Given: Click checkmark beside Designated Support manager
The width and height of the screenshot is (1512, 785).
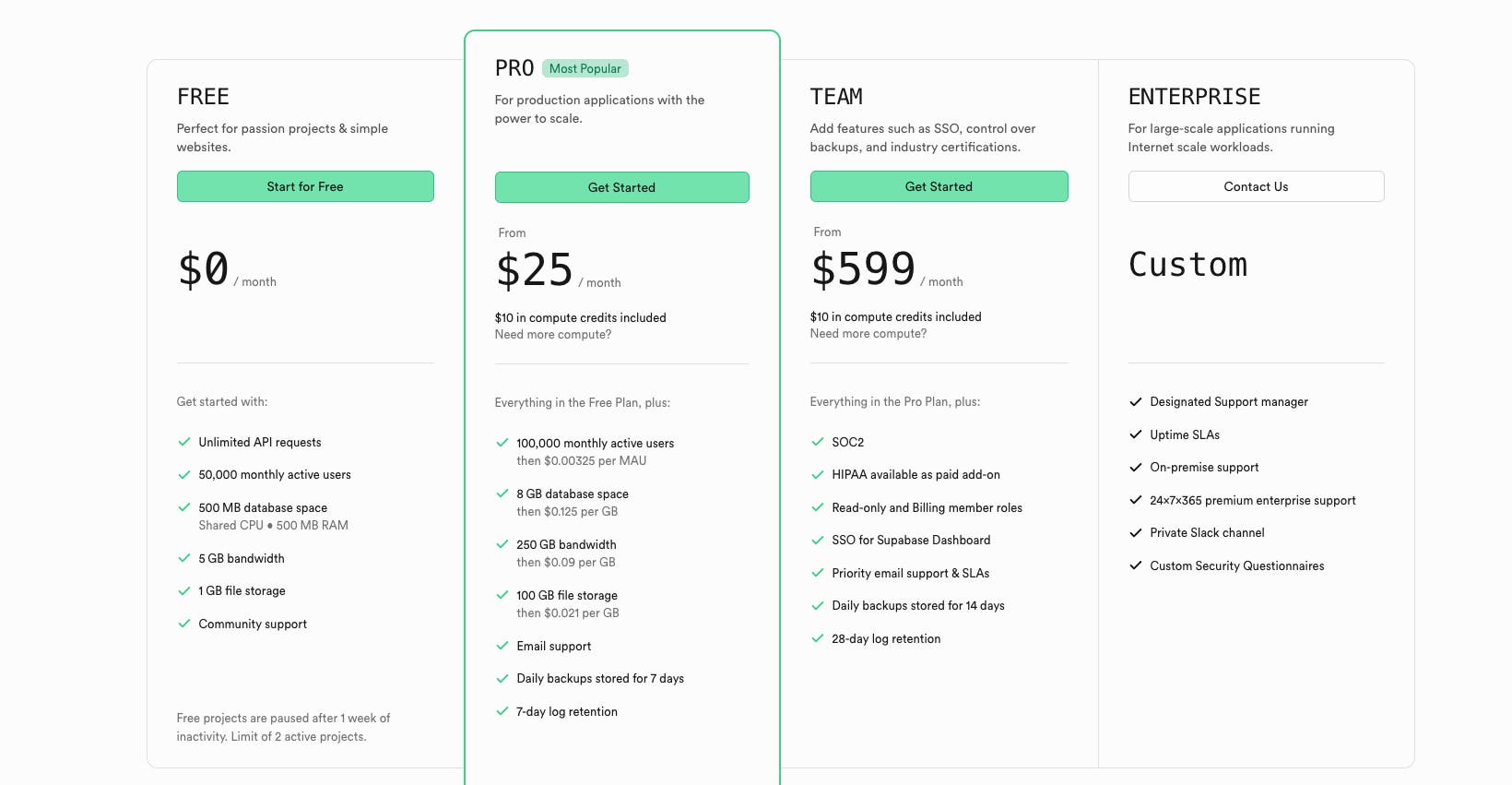Looking at the screenshot, I should (x=1136, y=401).
